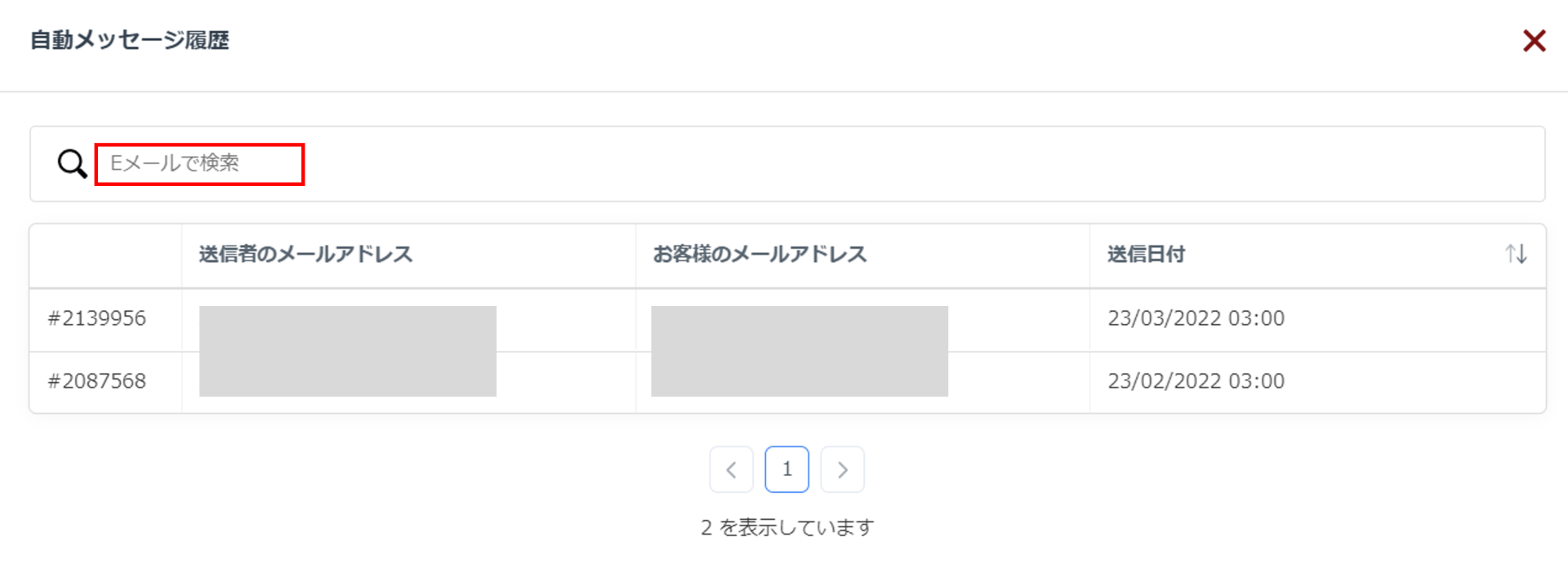Click the 自動メッセージ履歴 dialog title

point(130,41)
